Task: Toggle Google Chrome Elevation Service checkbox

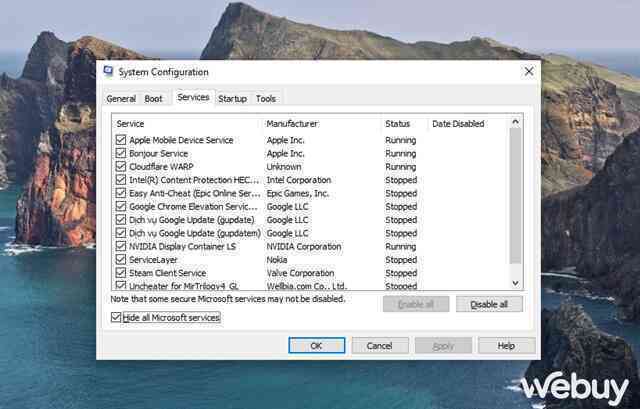Action: (x=121, y=206)
